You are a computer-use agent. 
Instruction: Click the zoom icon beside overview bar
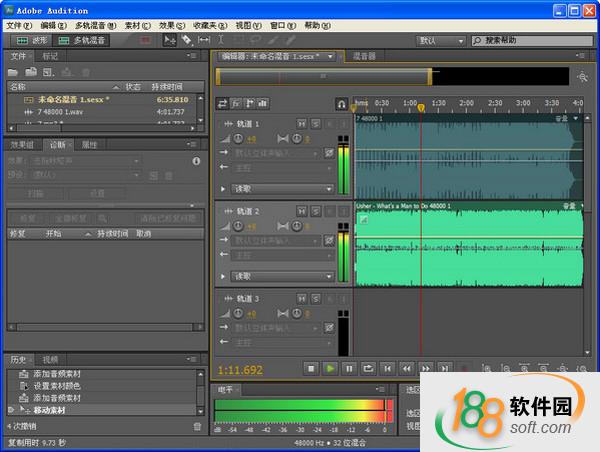pos(582,76)
